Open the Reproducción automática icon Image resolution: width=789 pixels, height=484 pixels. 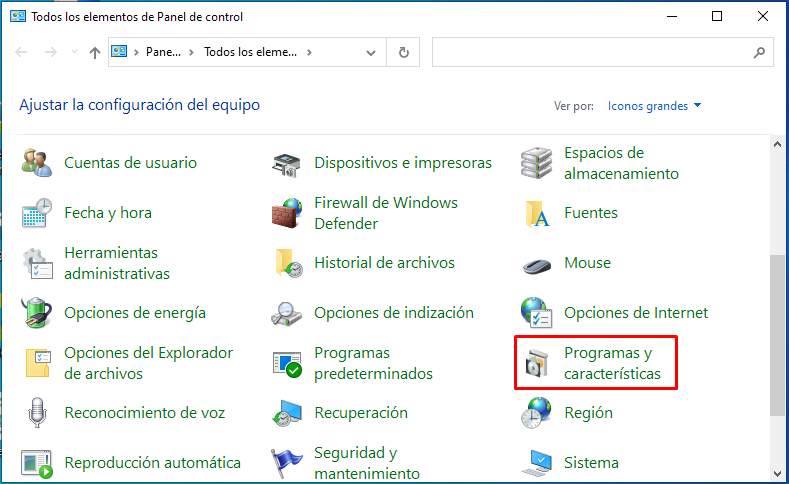coord(37,463)
